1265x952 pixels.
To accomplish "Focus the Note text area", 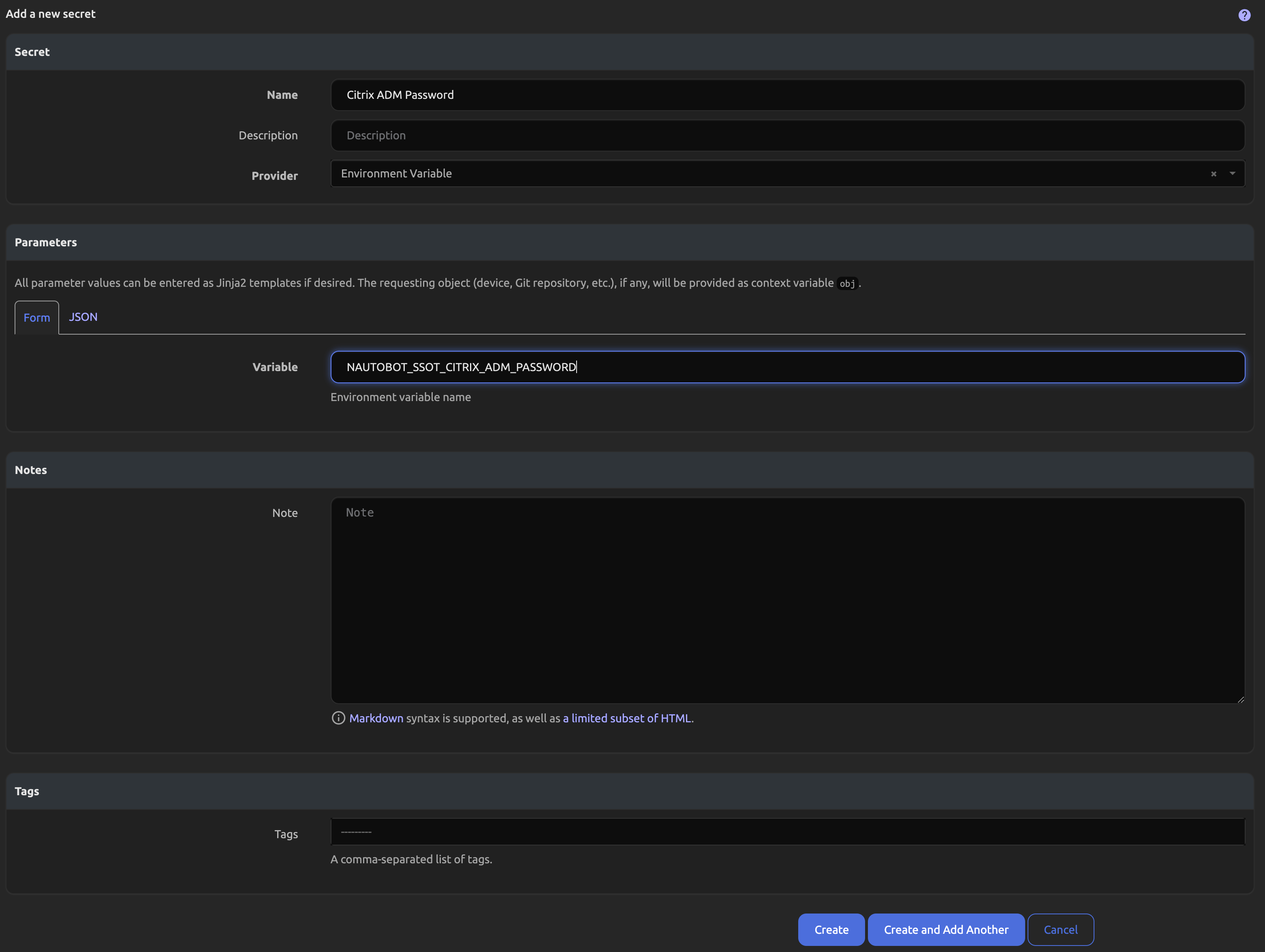I will [787, 600].
